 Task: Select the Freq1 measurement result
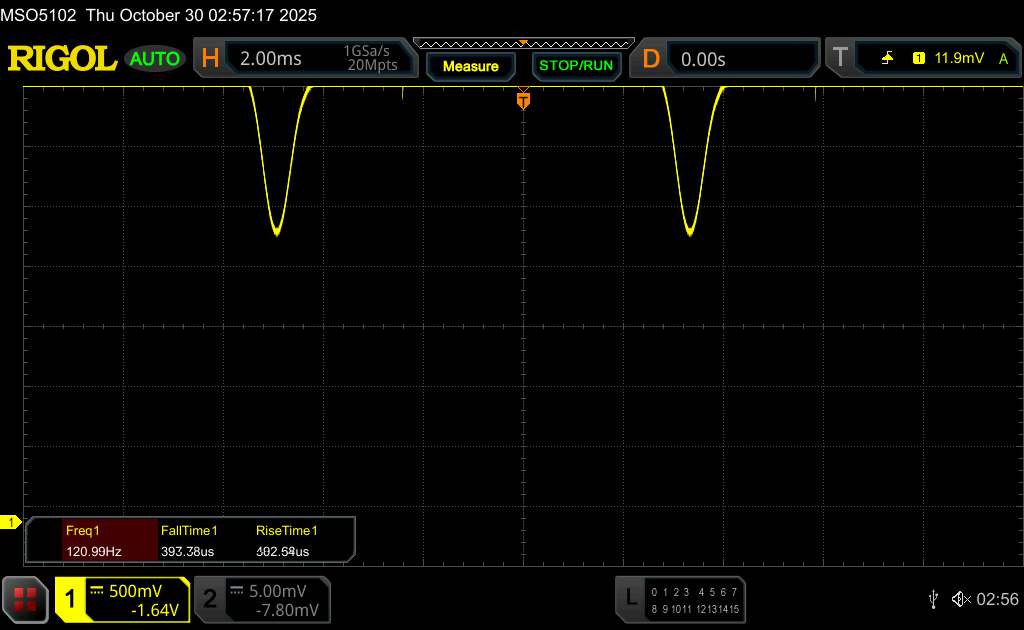pos(94,540)
